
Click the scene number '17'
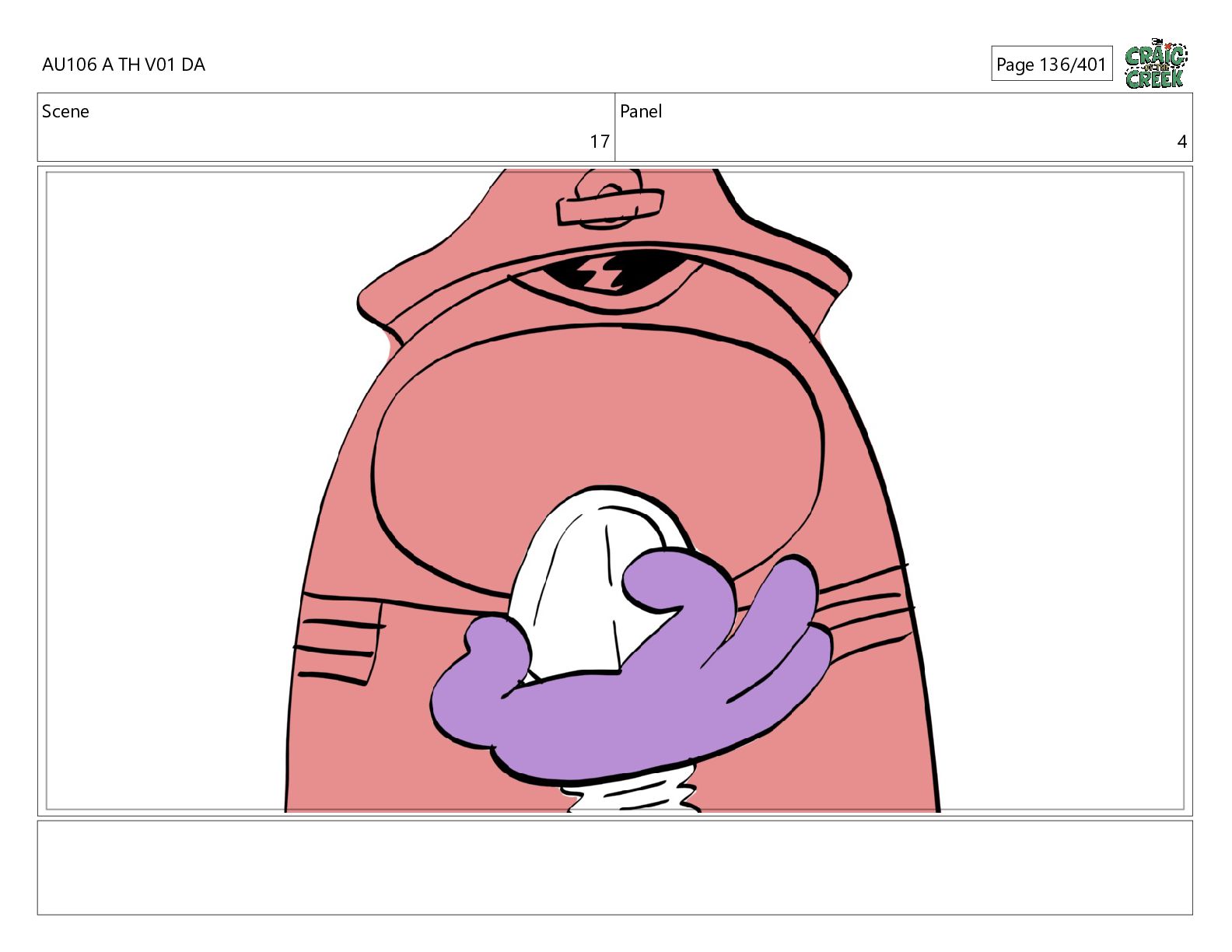tap(599, 142)
